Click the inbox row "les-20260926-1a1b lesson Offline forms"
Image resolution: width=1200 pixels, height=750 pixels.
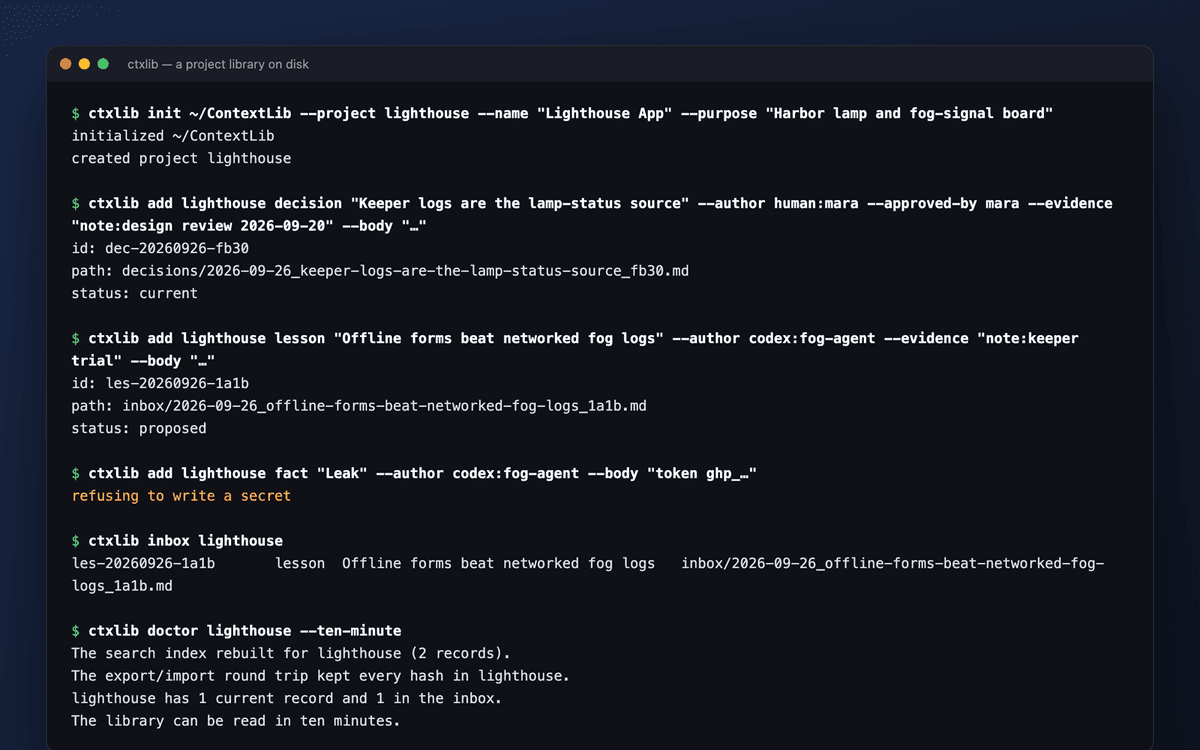(588, 575)
